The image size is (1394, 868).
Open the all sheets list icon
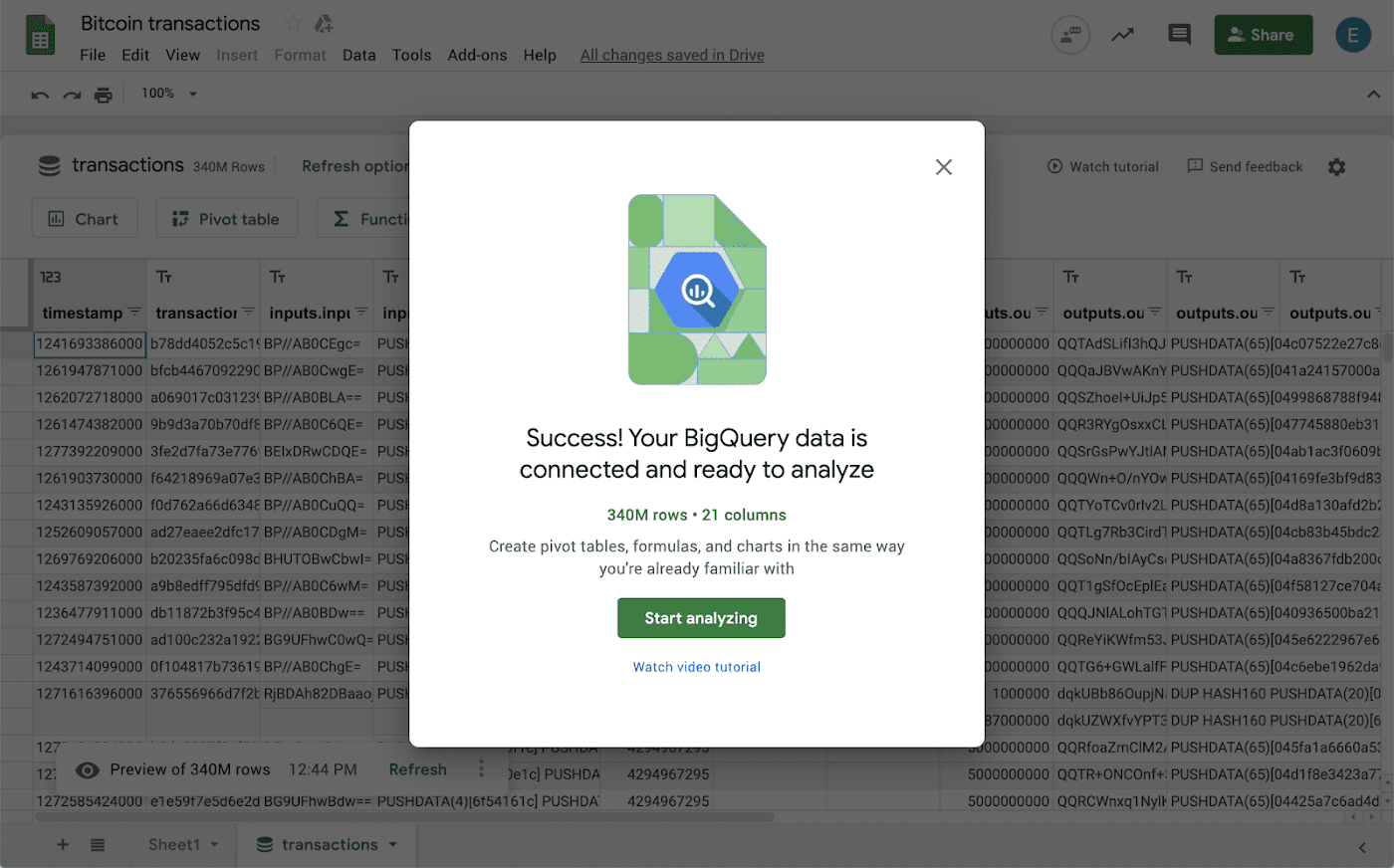98,844
